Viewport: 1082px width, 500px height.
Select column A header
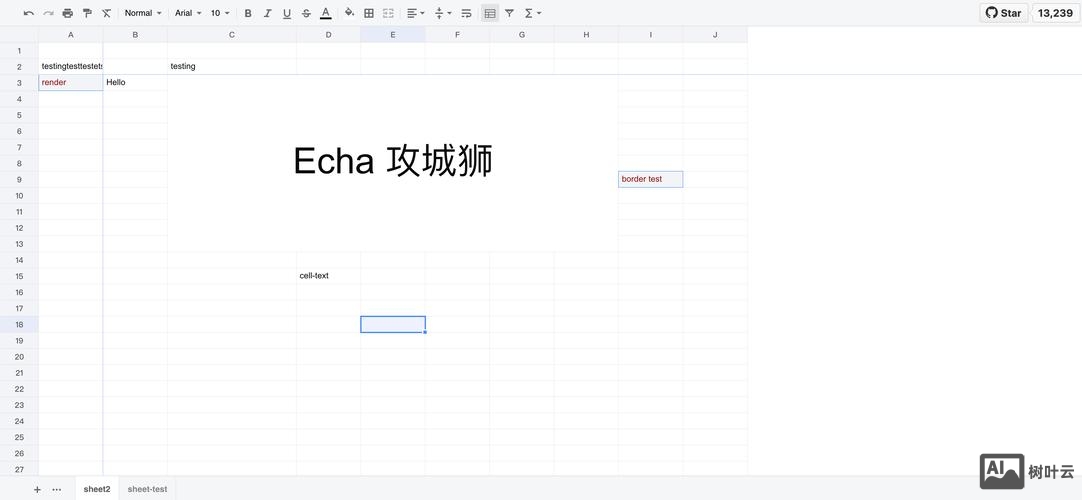pyautogui.click(x=71, y=34)
